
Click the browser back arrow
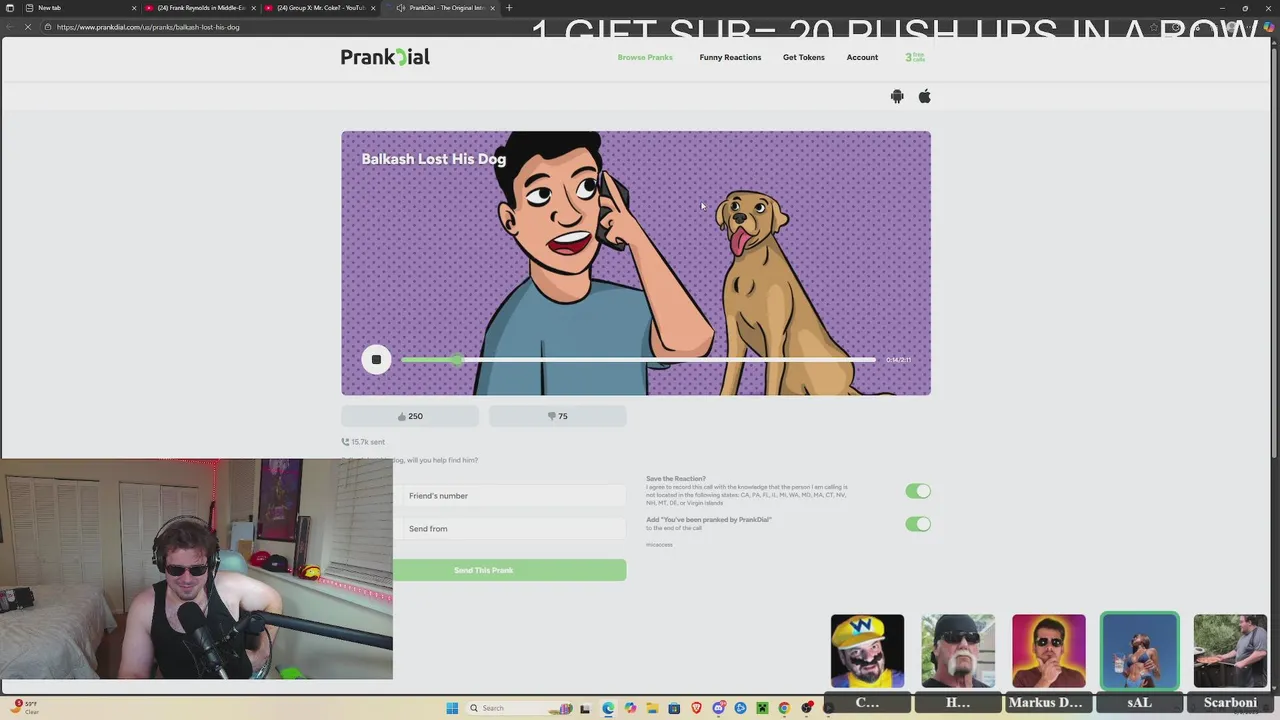[10, 27]
